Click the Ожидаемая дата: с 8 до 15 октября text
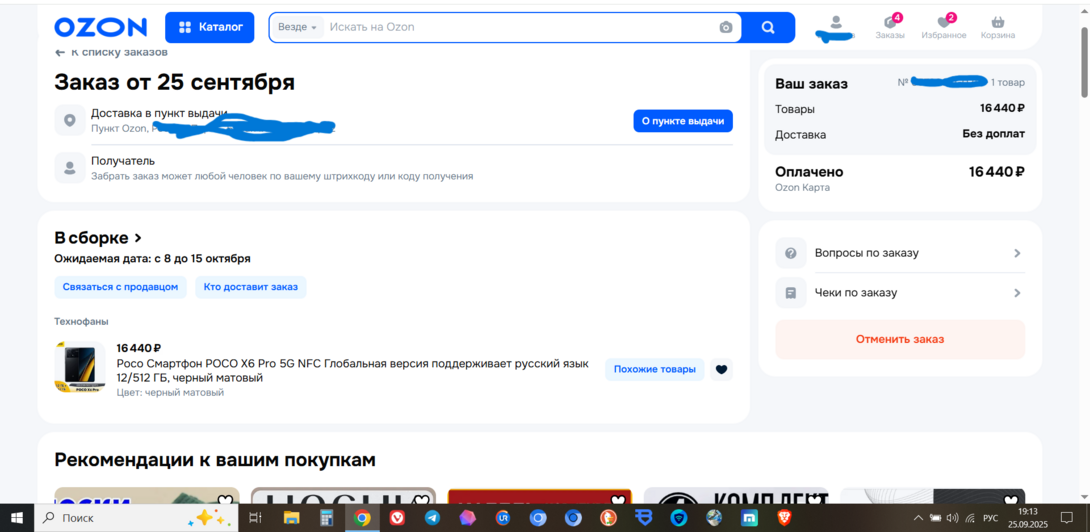The height and width of the screenshot is (532, 1090). tap(152, 259)
